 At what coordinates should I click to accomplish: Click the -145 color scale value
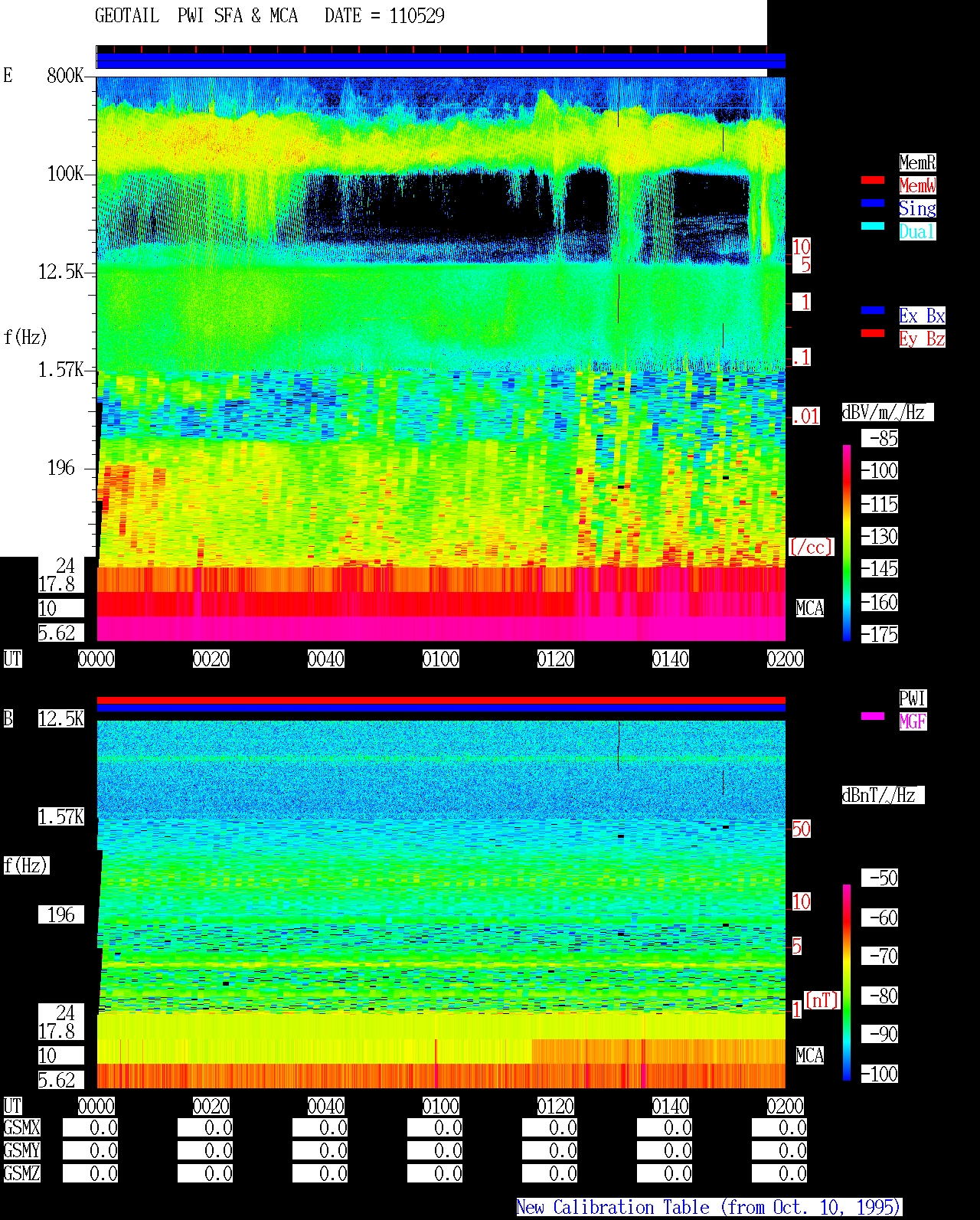(880, 568)
